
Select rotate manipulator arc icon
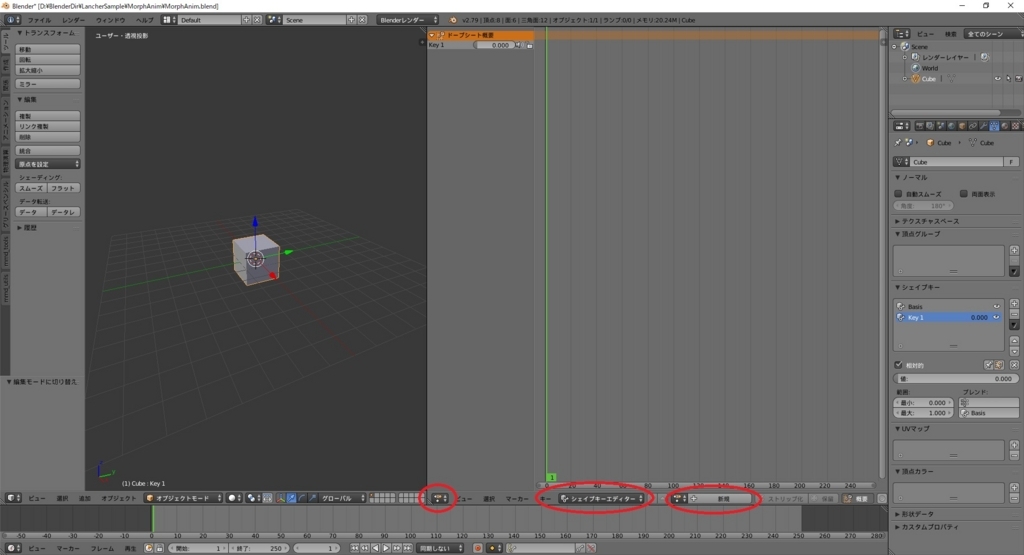coord(302,498)
